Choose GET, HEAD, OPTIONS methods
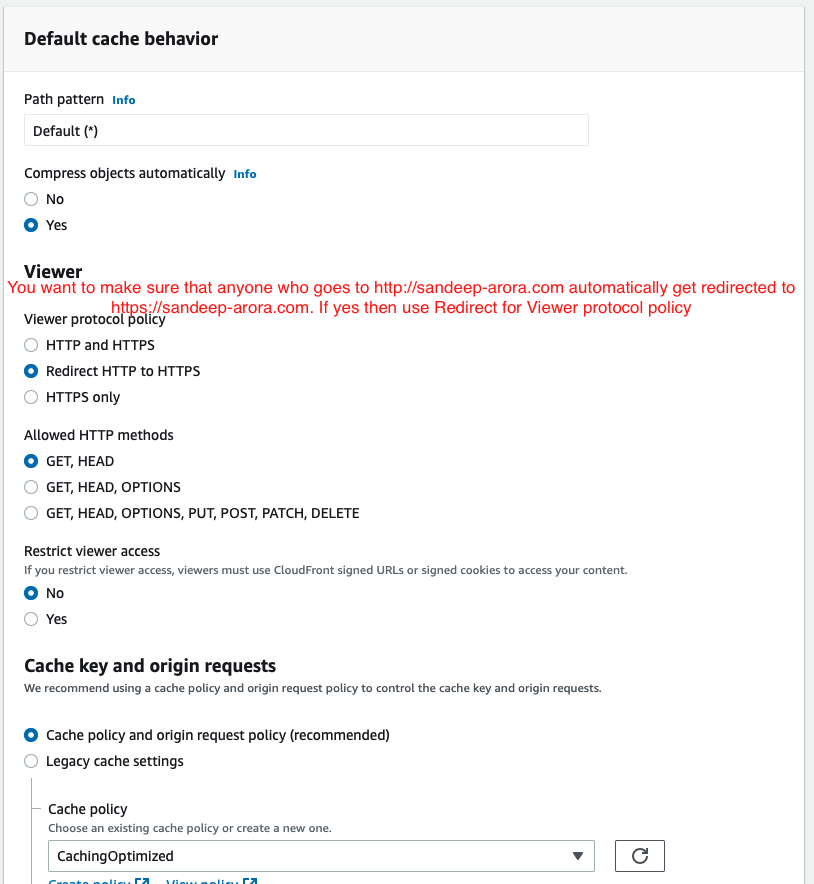The height and width of the screenshot is (884, 814). click(31, 487)
